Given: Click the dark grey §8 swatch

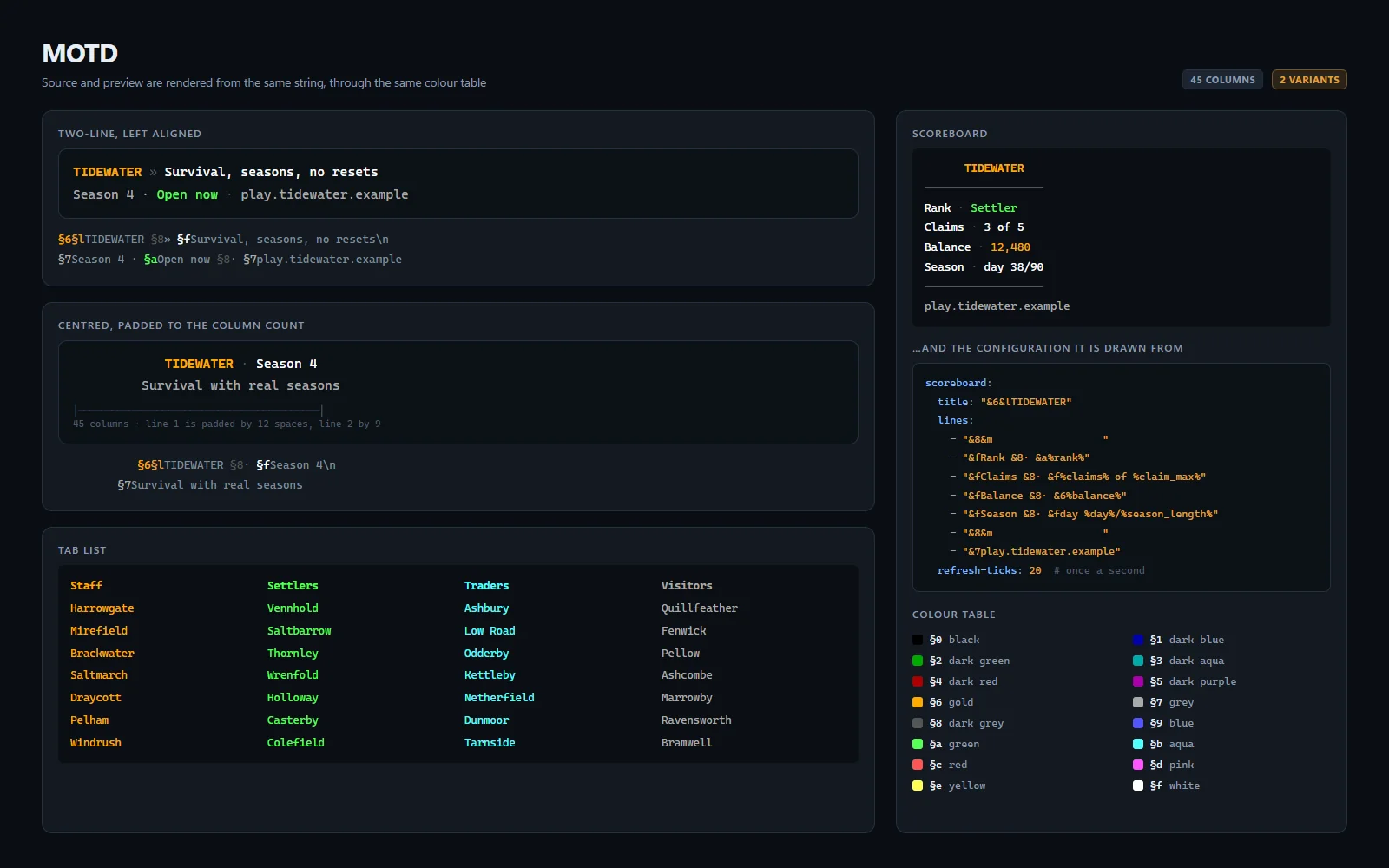Looking at the screenshot, I should point(918,723).
